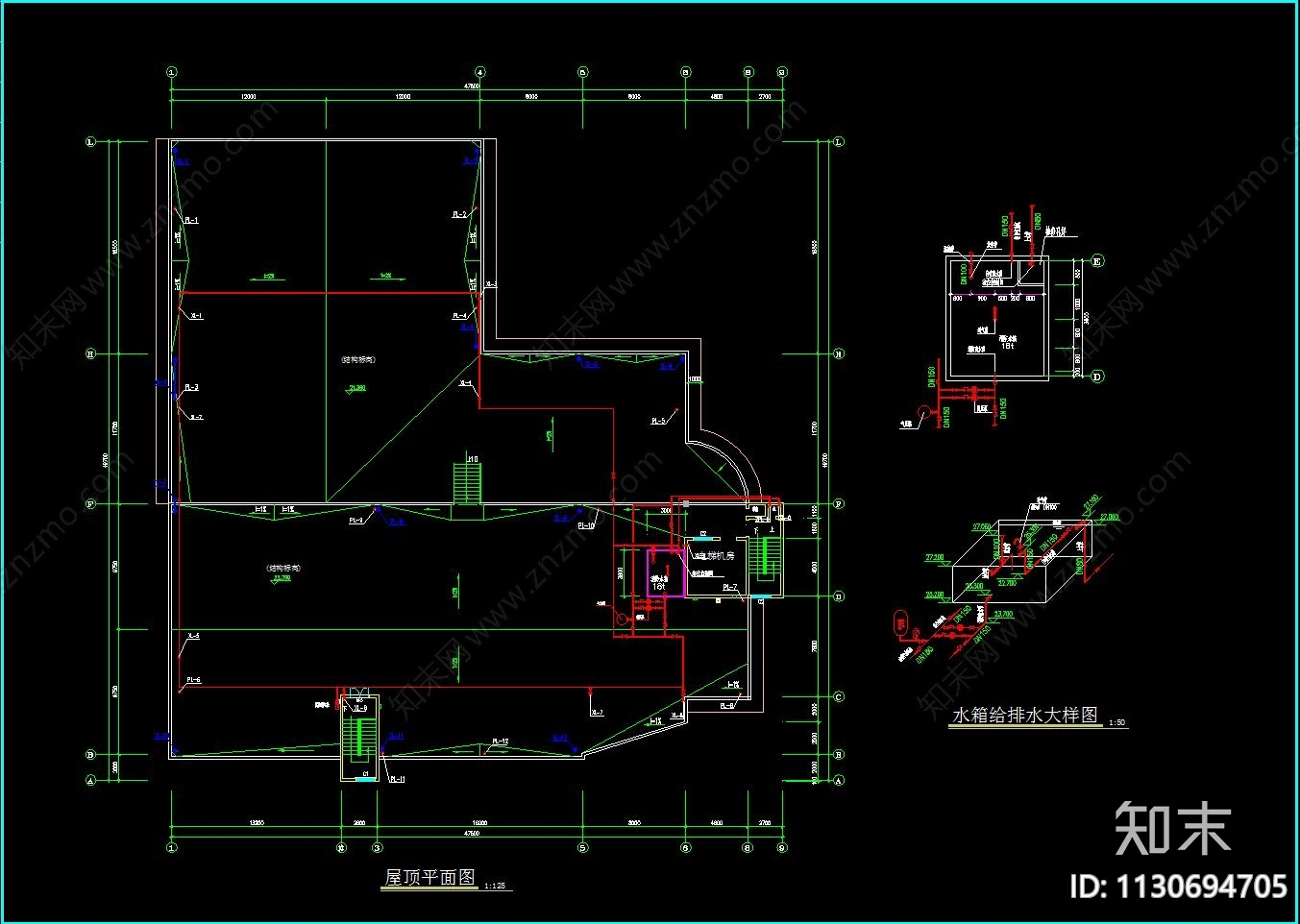This screenshot has width=1300, height=924.
Task: Select the PL-5 drain label
Action: click(658, 421)
